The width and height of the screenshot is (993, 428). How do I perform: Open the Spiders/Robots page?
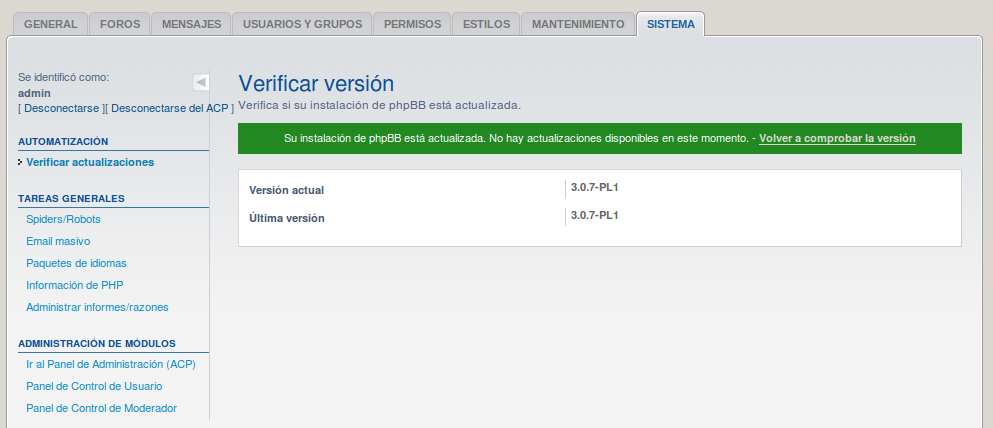point(63,219)
